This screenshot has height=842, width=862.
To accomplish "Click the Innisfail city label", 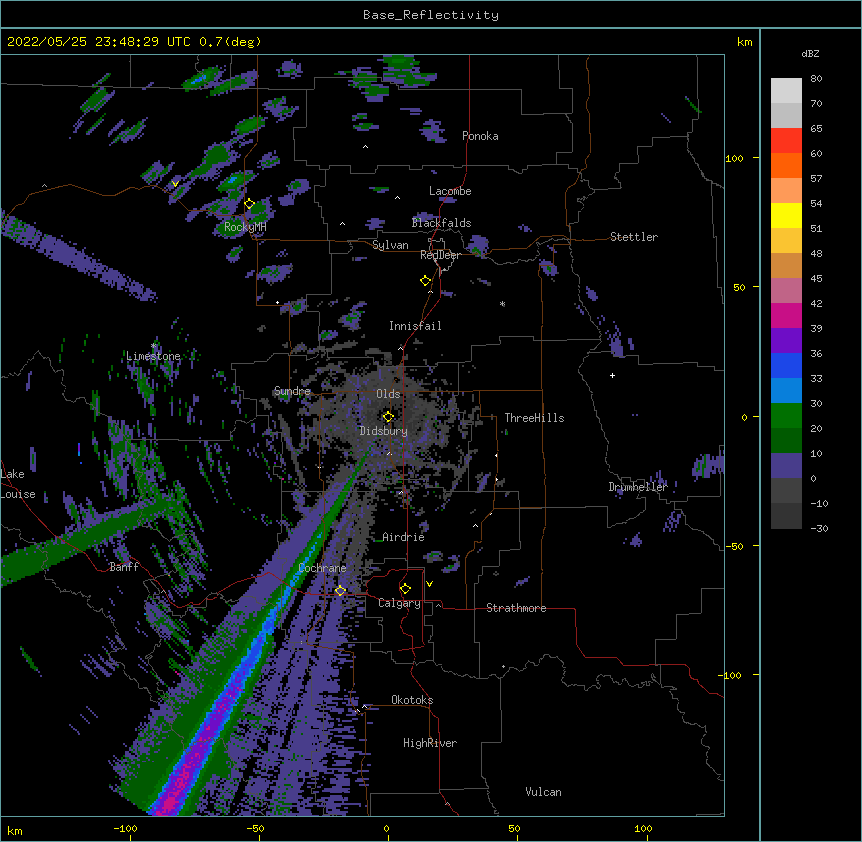I will coord(415,326).
